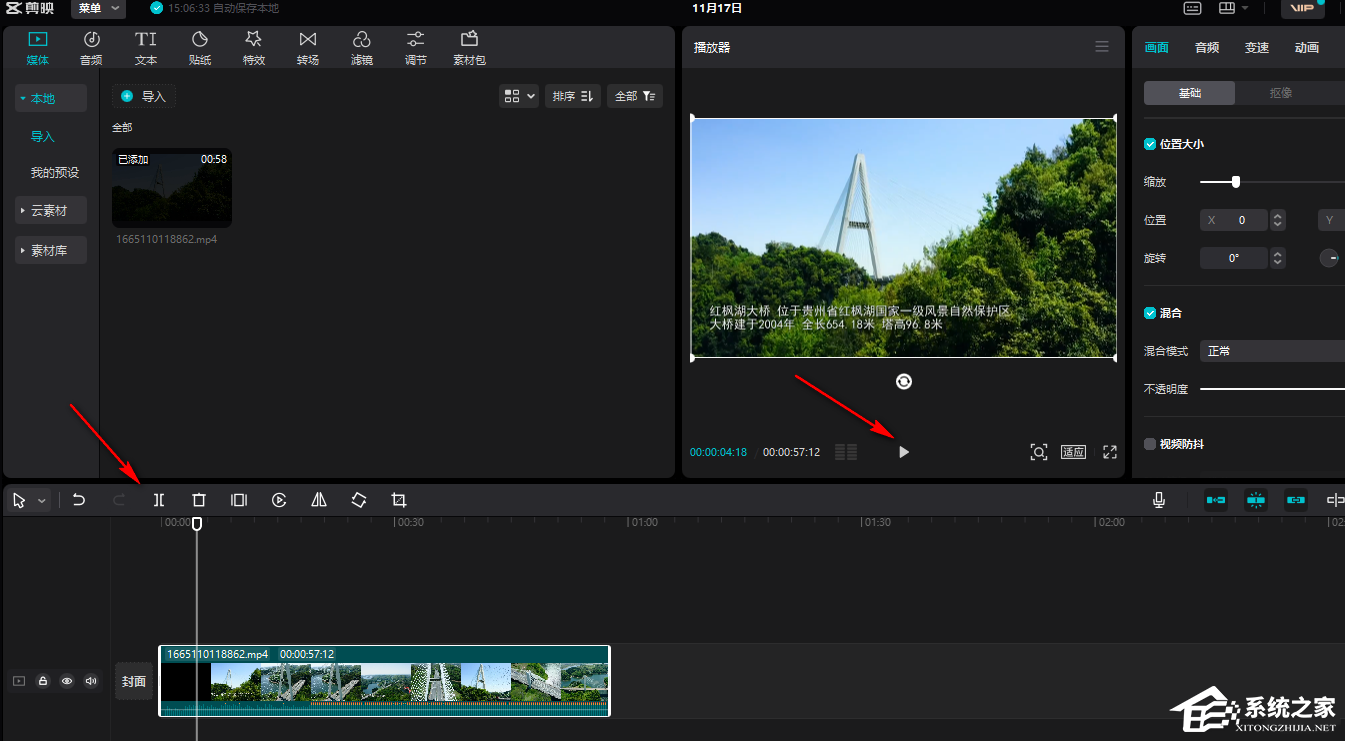Open the 滤镜 filters tab
Screen dimensions: 1345x741
point(362,48)
